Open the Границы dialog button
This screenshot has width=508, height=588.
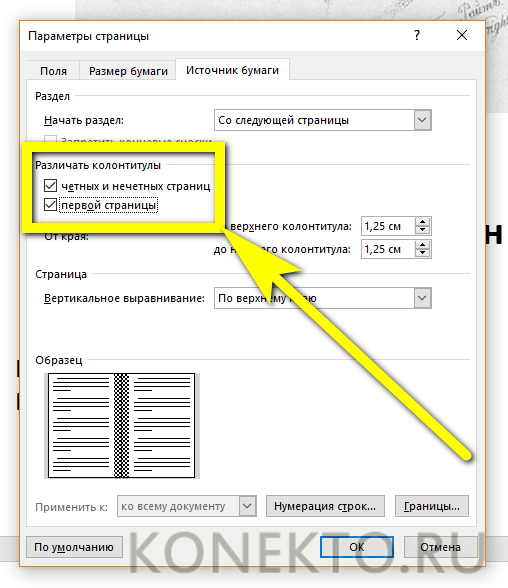point(432,506)
